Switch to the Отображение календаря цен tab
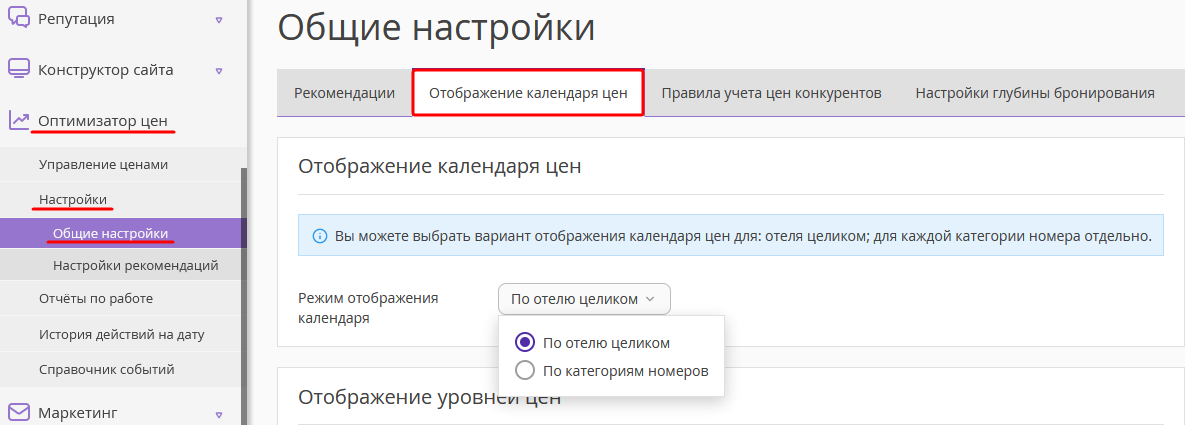This screenshot has height=425, width=1185. pyautogui.click(x=528, y=93)
